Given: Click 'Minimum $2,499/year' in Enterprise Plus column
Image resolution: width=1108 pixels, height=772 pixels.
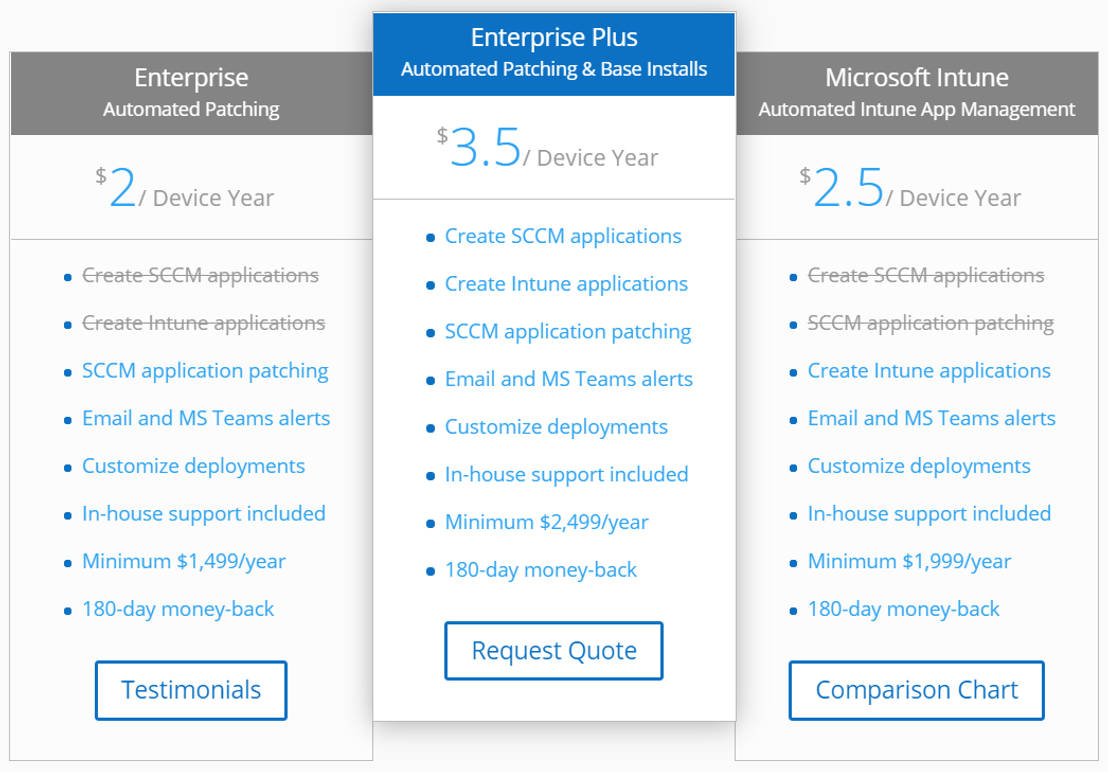Looking at the screenshot, I should (546, 522).
